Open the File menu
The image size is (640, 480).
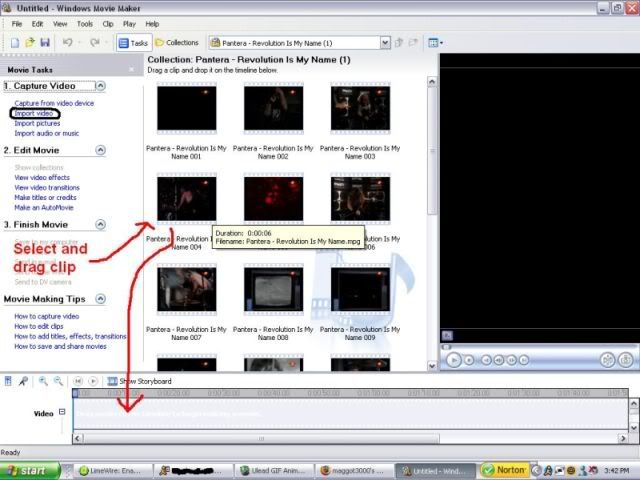[17, 24]
